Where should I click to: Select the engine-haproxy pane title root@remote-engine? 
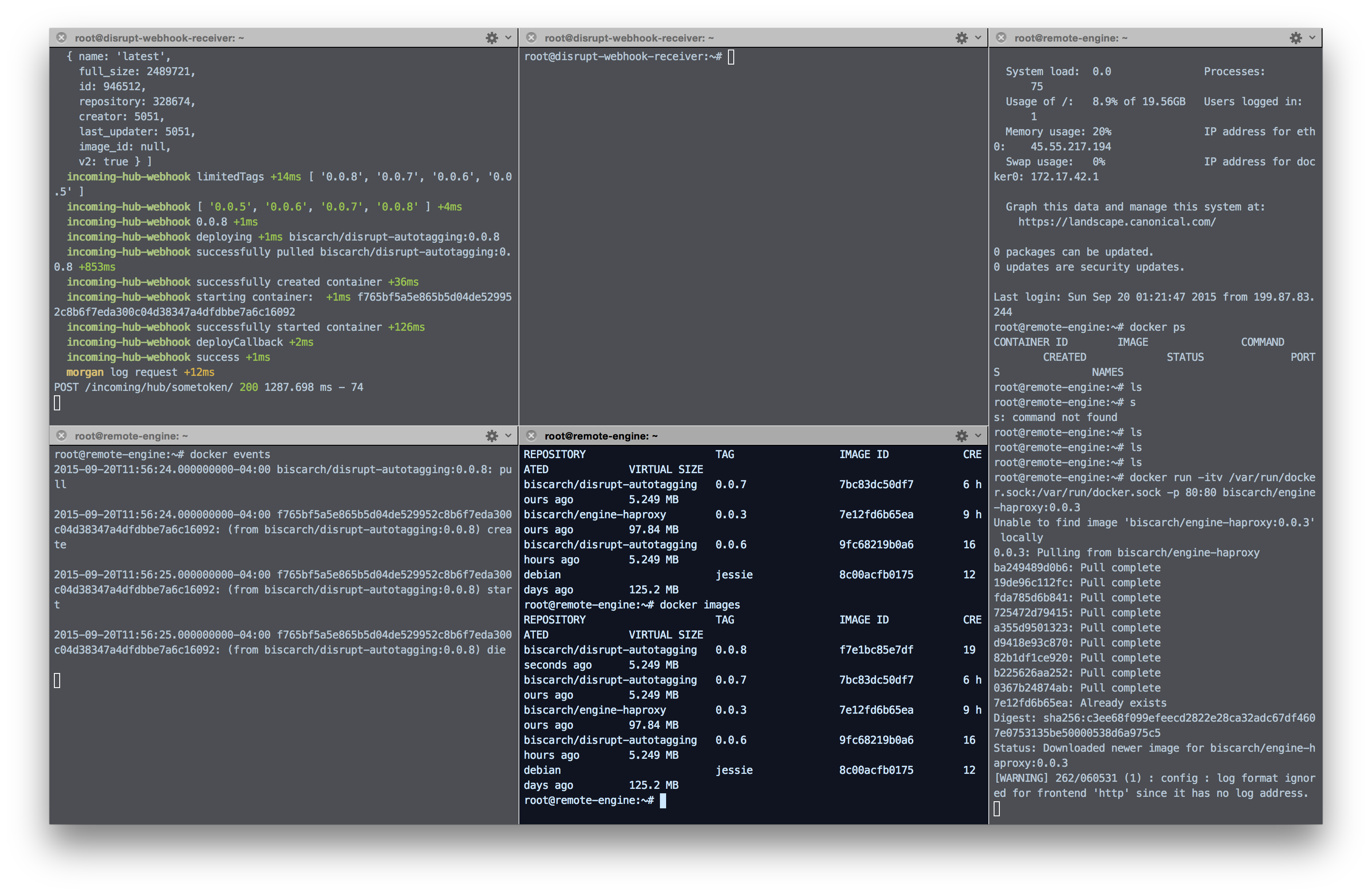(x=1071, y=38)
